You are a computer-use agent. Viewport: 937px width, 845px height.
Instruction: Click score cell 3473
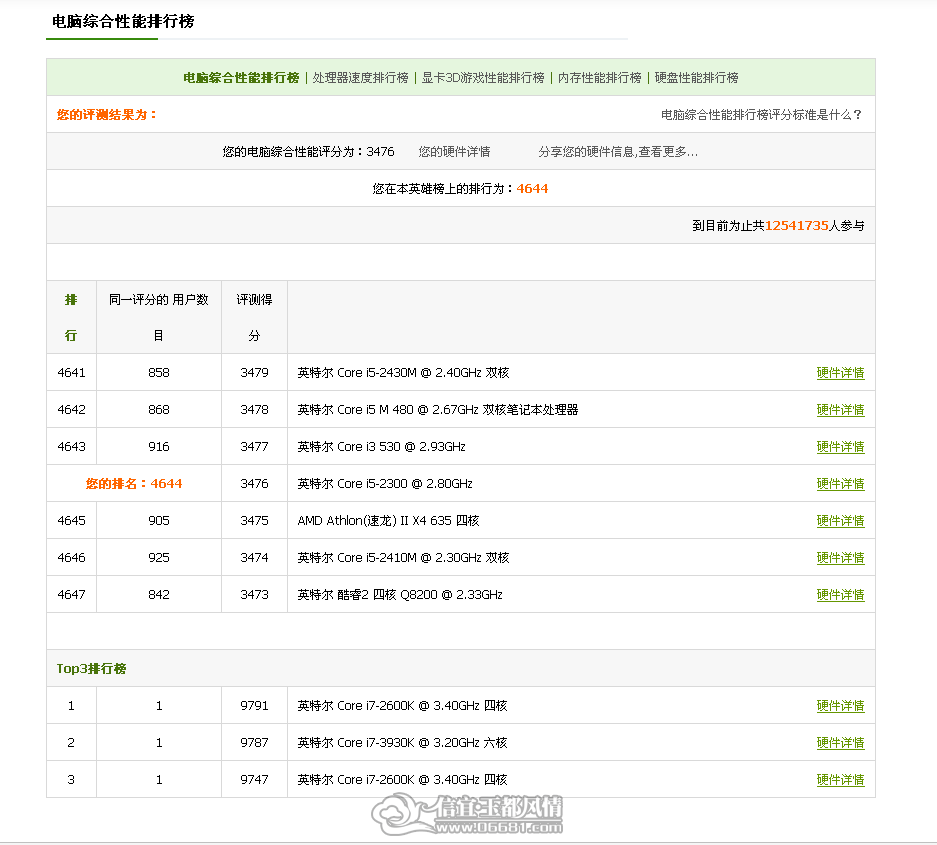pyautogui.click(x=255, y=595)
